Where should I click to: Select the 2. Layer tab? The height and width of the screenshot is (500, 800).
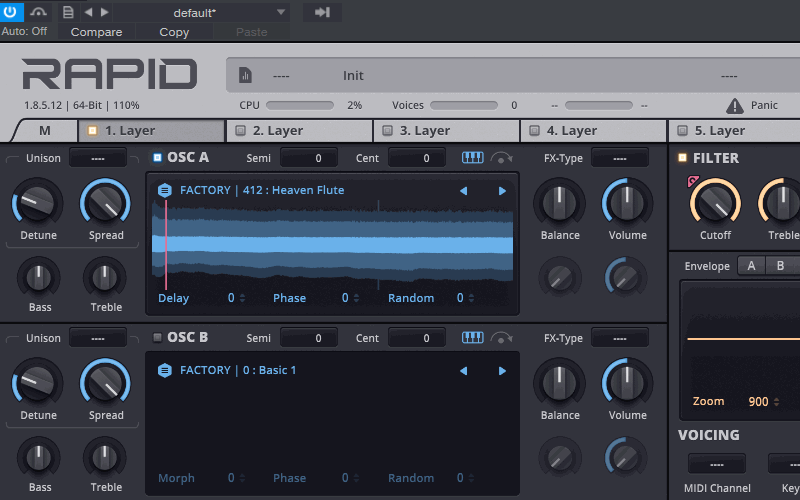click(x=299, y=131)
